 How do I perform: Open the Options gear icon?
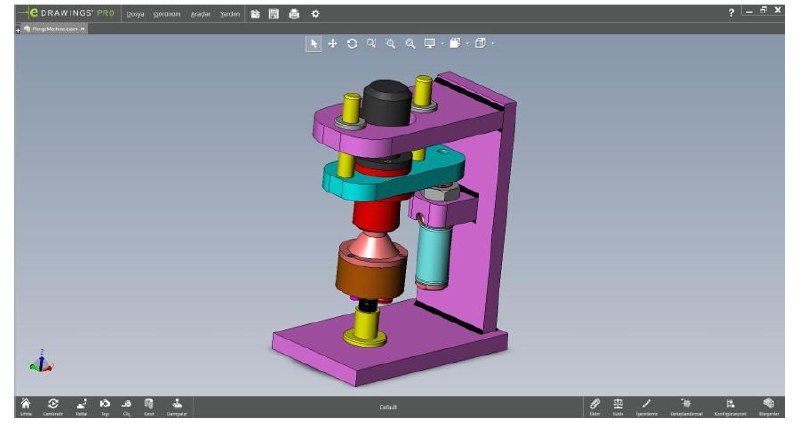(x=315, y=14)
